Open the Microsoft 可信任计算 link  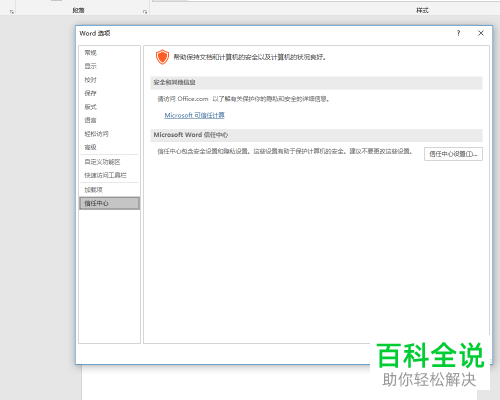tap(194, 115)
